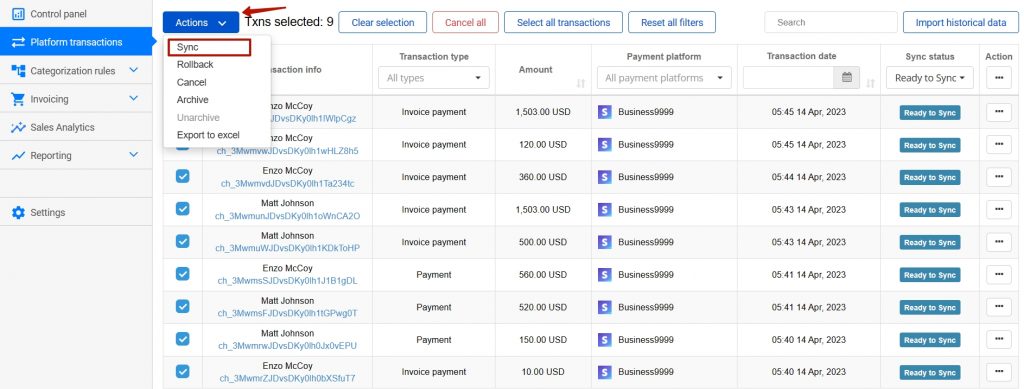Uncheck the Enzo McCoy 10.00 USD transaction
Image resolution: width=1024 pixels, height=389 pixels.
point(183,371)
